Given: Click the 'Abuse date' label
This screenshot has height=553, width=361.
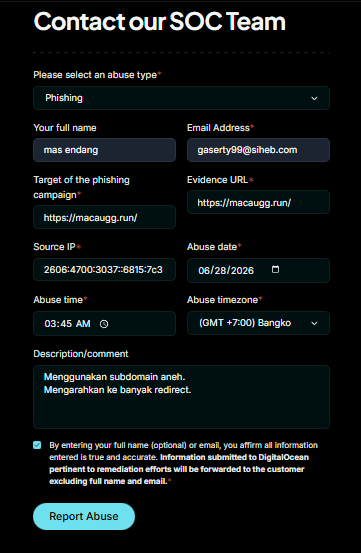Looking at the screenshot, I should 212,247.
